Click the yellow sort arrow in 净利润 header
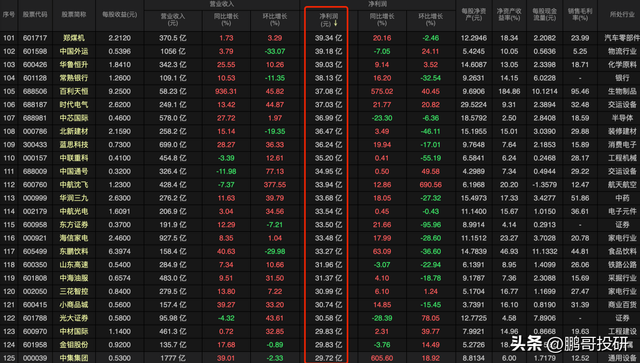 click(336, 23)
